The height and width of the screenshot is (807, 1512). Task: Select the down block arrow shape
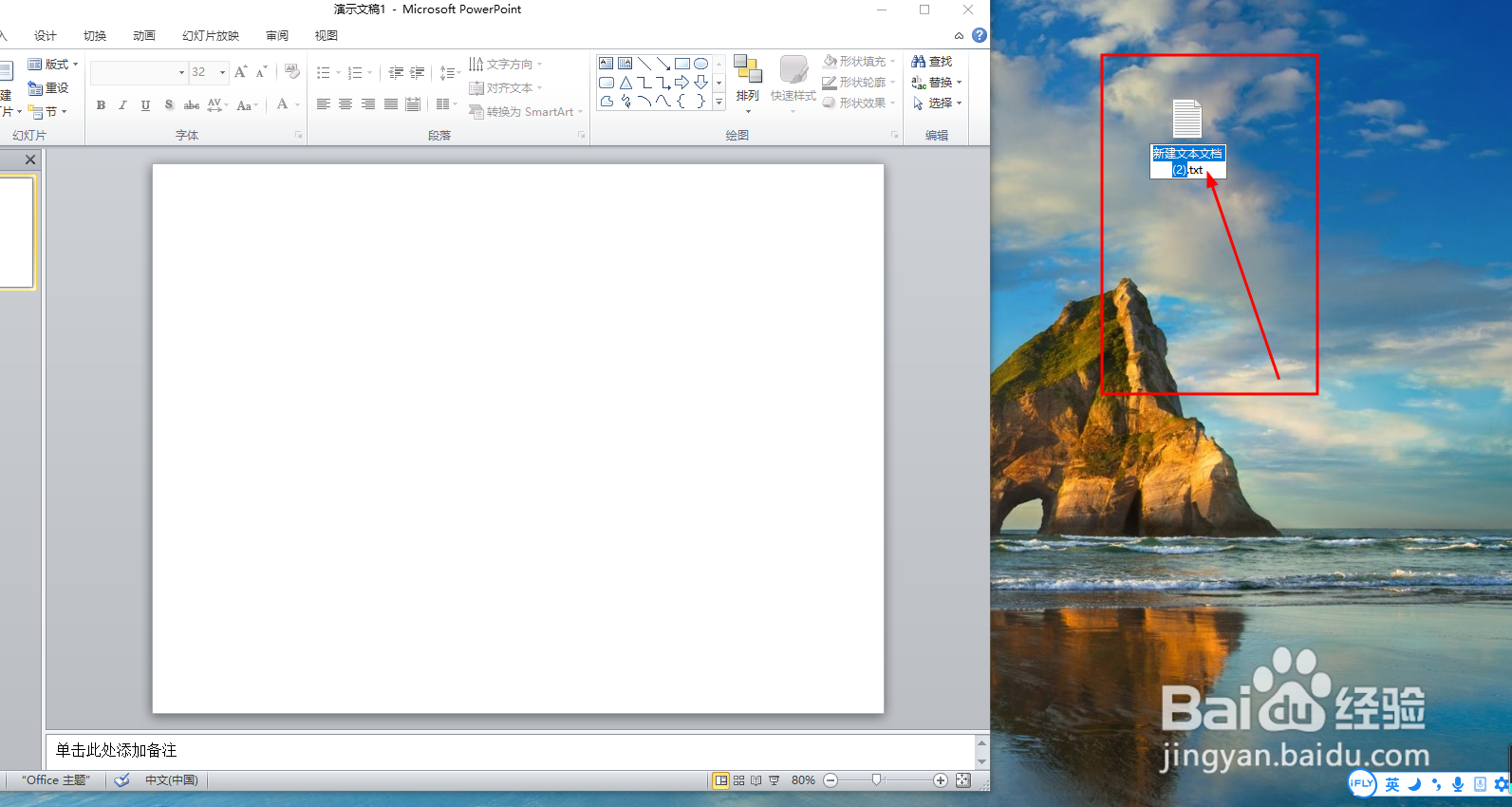point(700,83)
